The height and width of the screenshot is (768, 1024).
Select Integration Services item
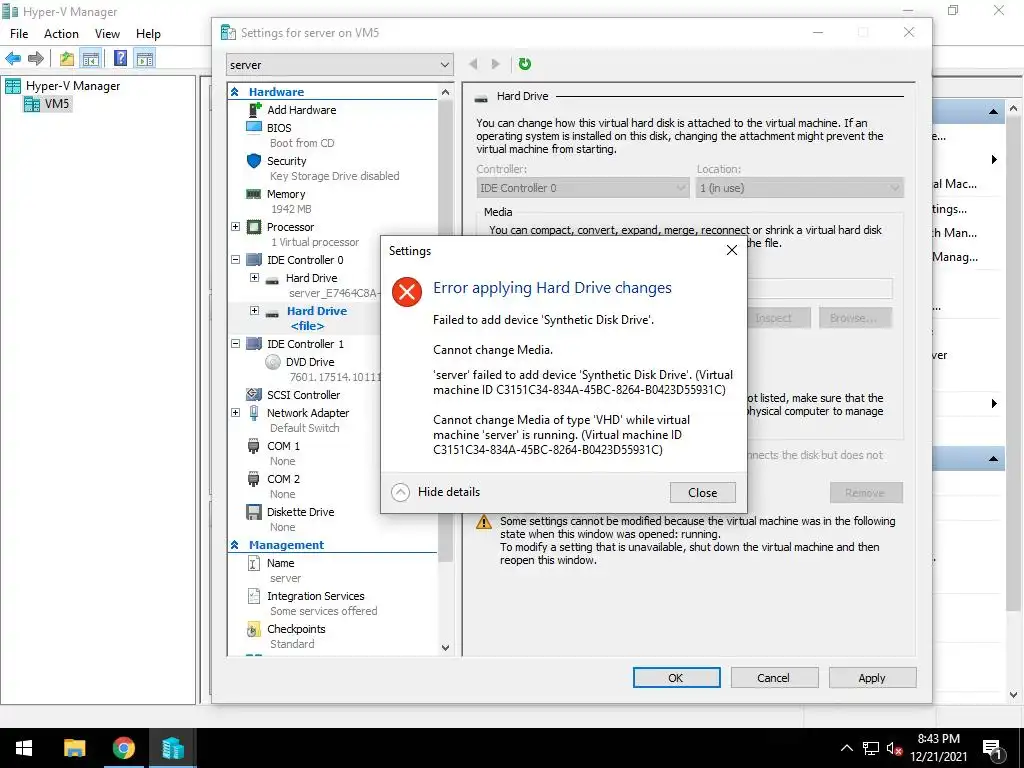click(x=315, y=596)
